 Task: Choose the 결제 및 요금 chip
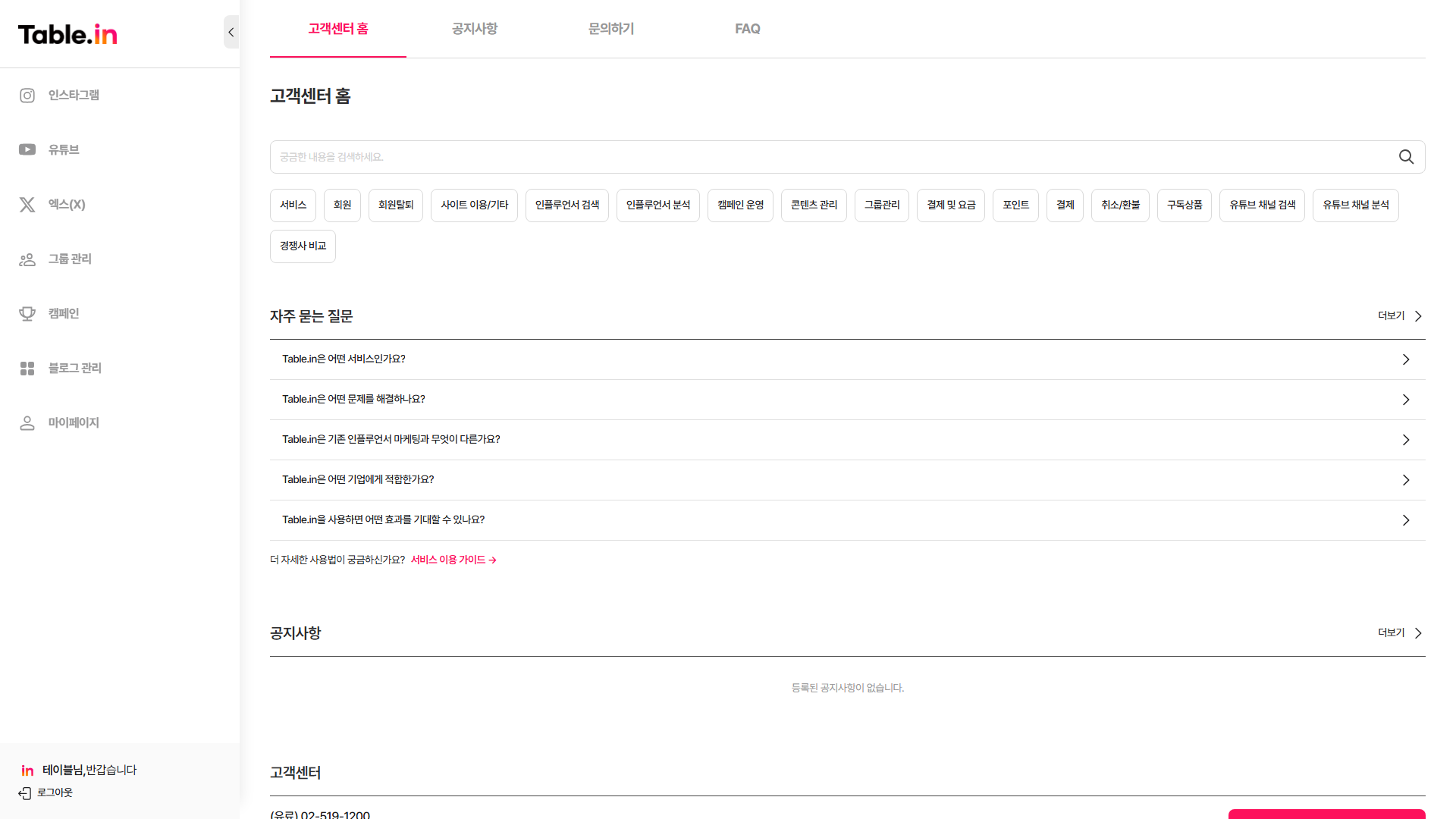pos(951,206)
